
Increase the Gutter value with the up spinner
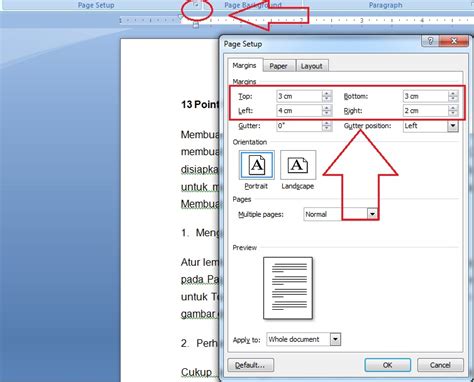[x=327, y=123]
